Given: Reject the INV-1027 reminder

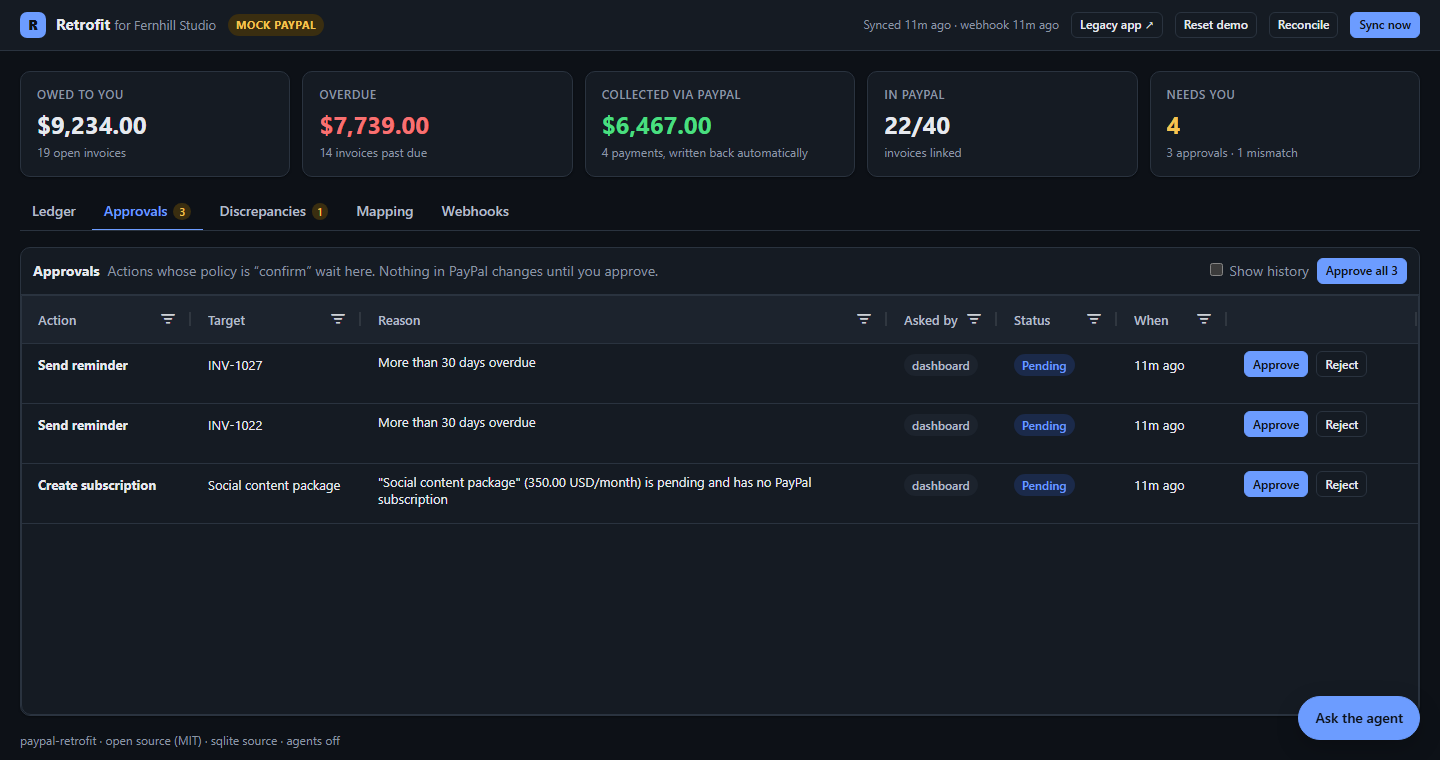Looking at the screenshot, I should click(1341, 365).
